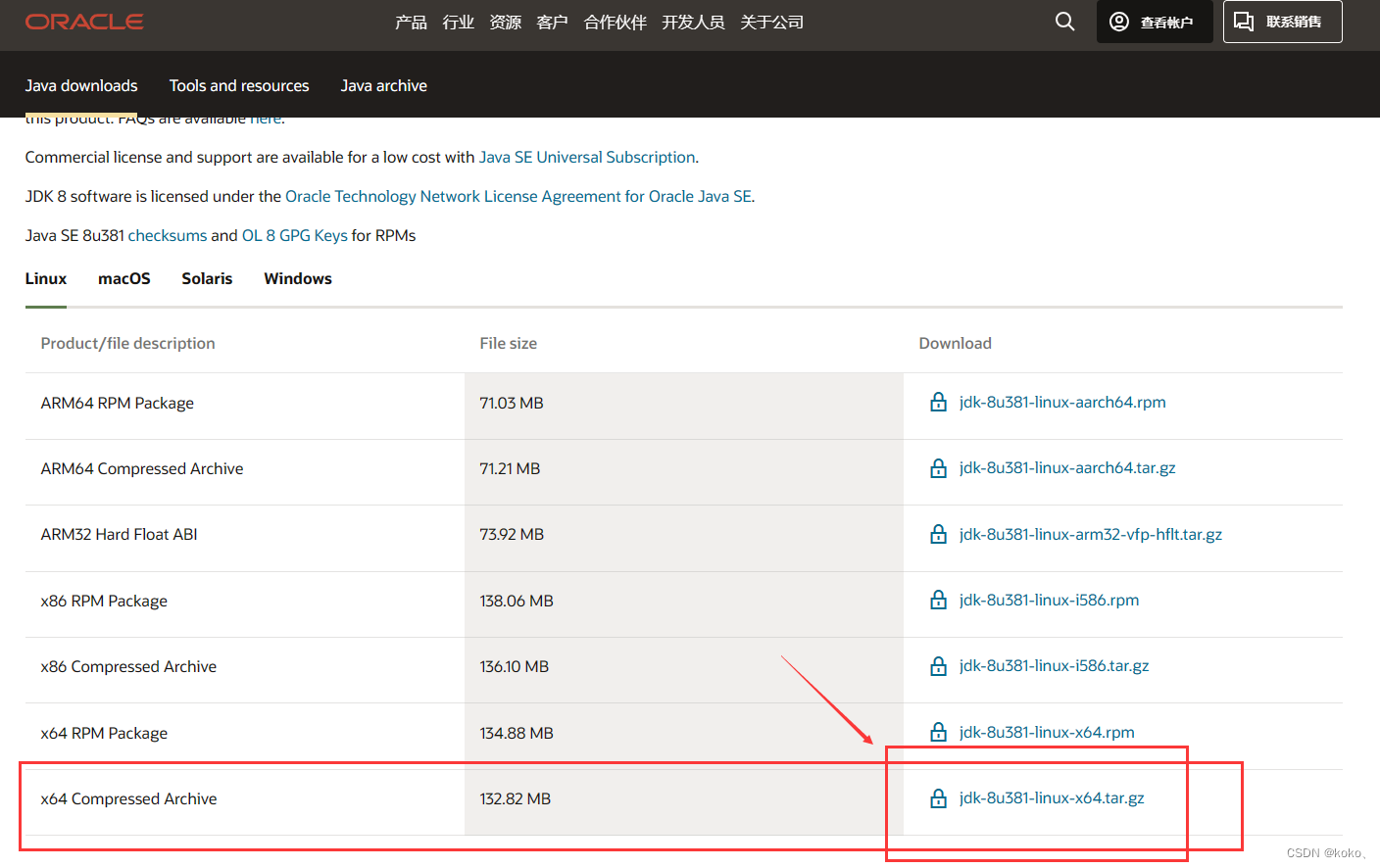
Task: Click the 71.03 MB file size
Action: coord(512,403)
